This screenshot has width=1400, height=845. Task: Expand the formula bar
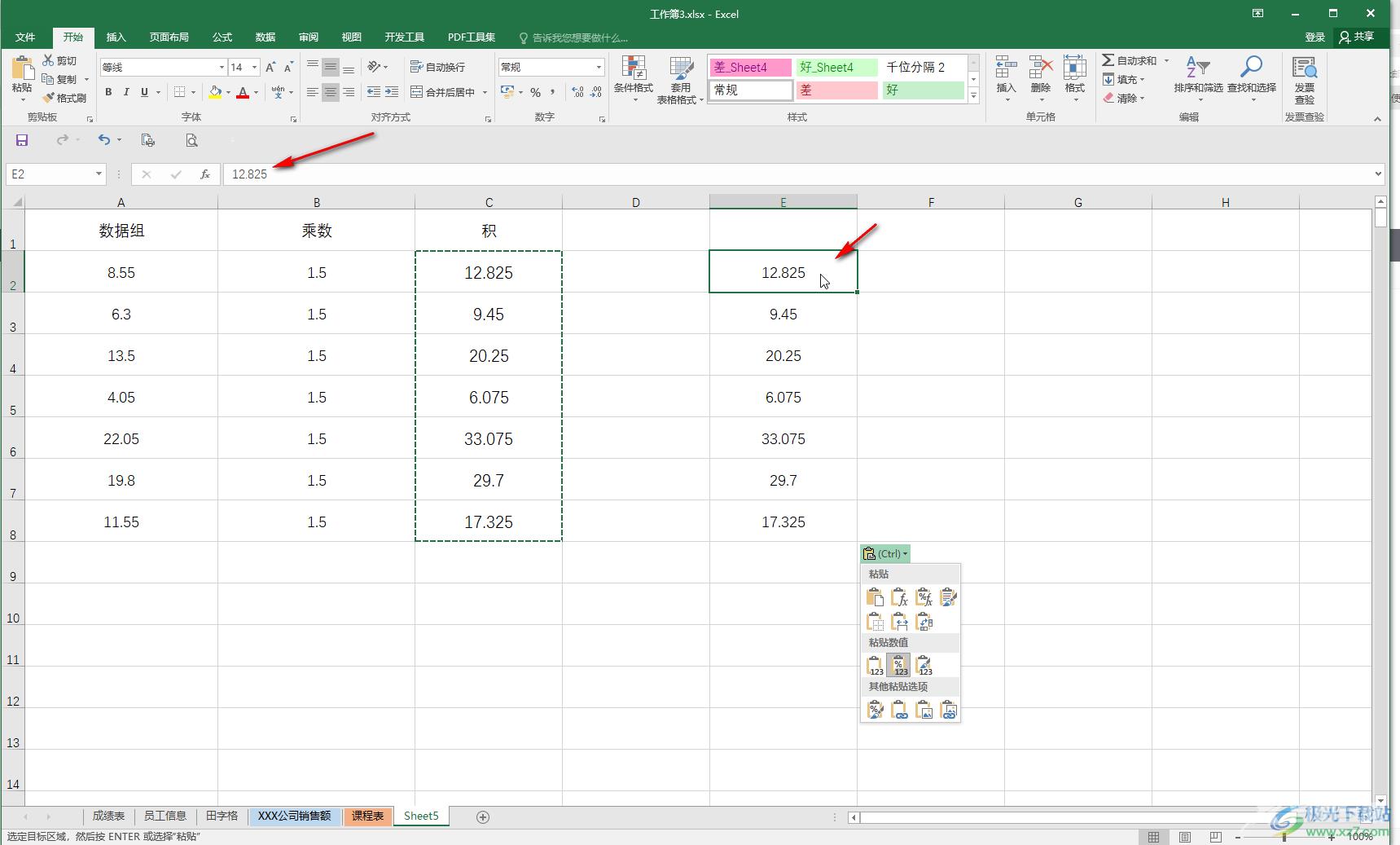(x=1378, y=174)
